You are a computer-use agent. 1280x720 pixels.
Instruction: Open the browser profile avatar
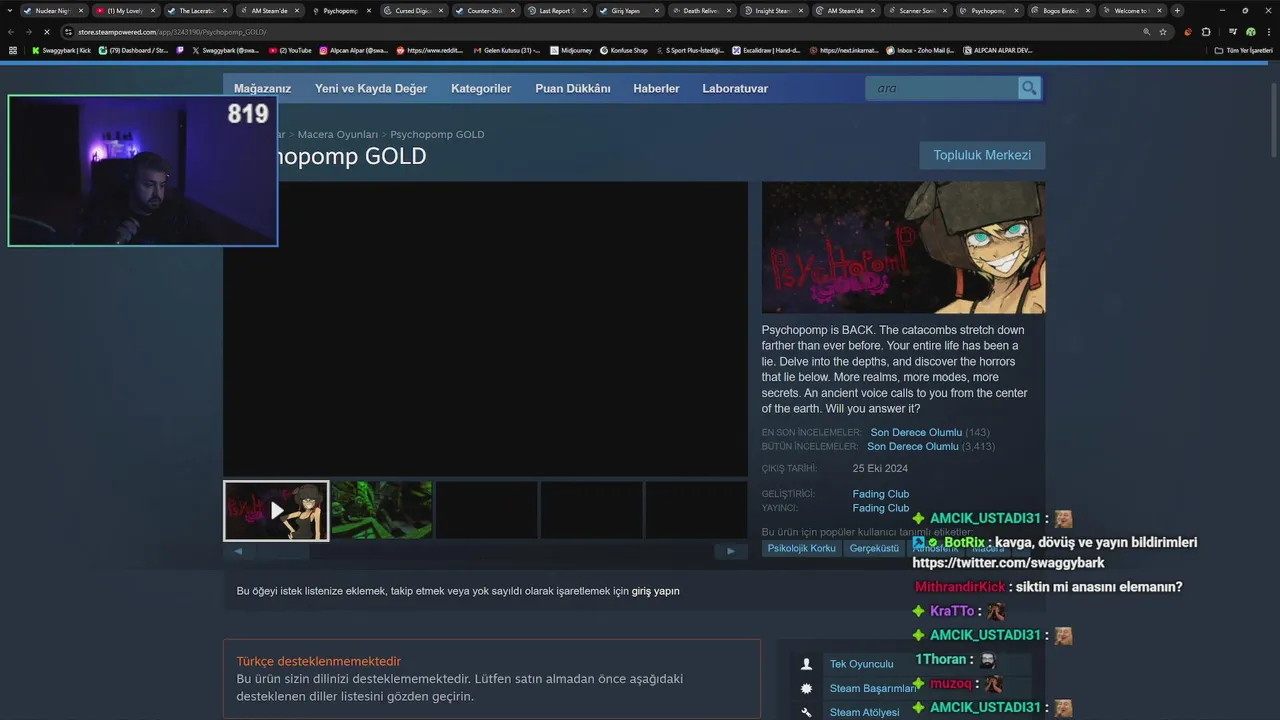(x=1250, y=32)
